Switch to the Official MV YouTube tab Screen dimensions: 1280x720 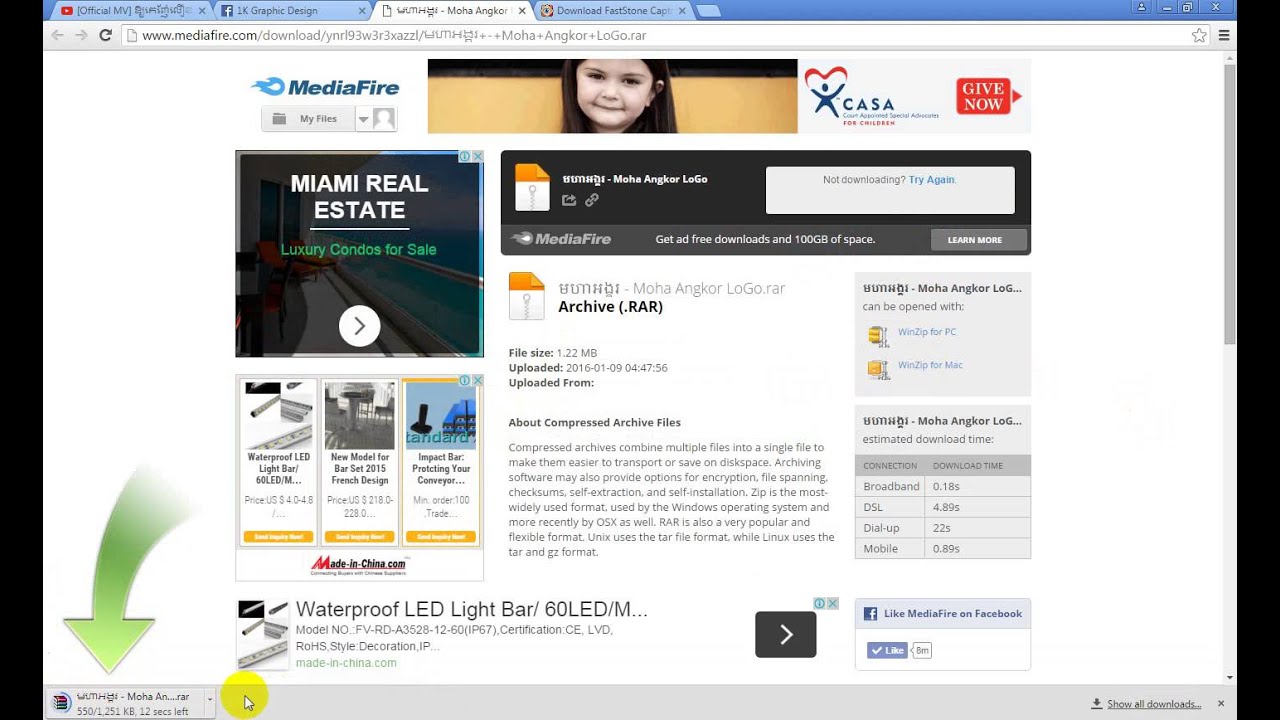[133, 11]
